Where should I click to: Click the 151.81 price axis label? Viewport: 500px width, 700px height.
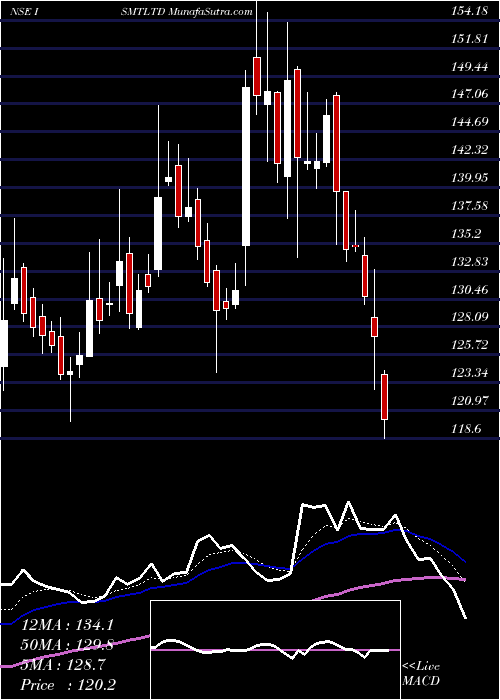click(x=470, y=39)
